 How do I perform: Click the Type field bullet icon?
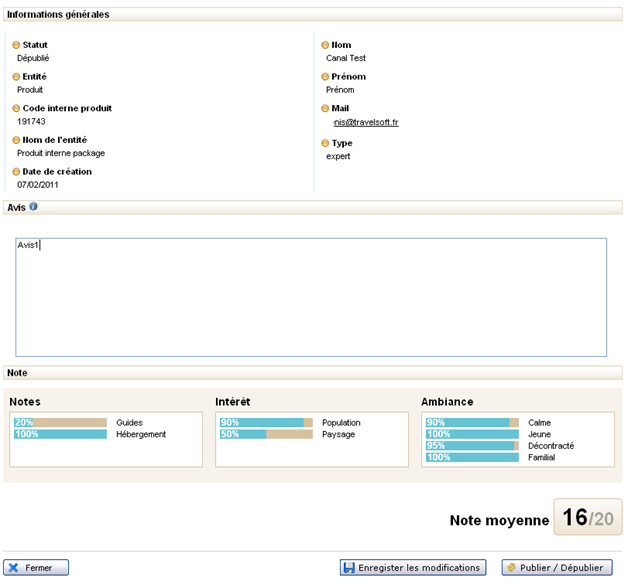[325, 143]
